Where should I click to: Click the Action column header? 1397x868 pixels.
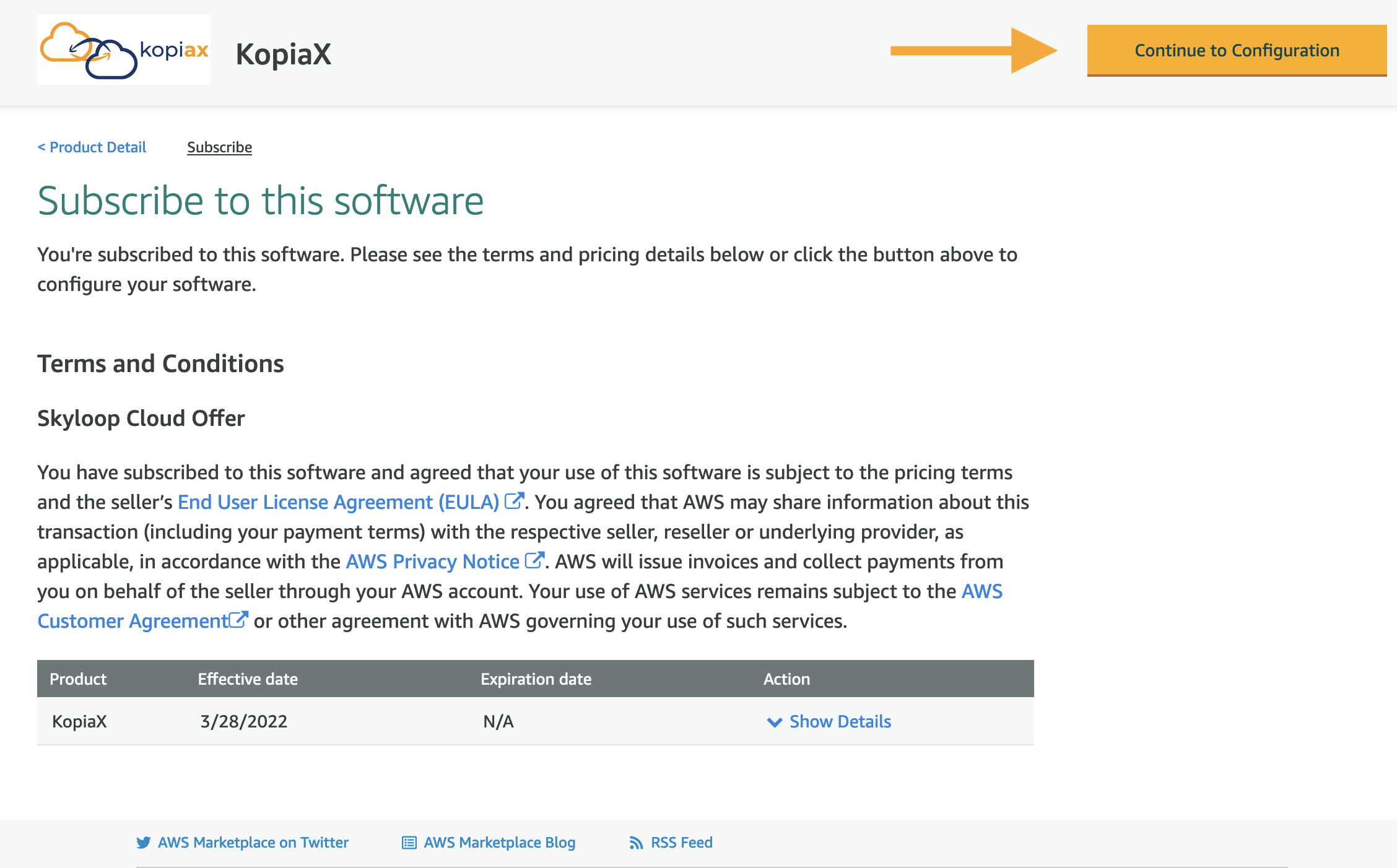pyautogui.click(x=786, y=679)
